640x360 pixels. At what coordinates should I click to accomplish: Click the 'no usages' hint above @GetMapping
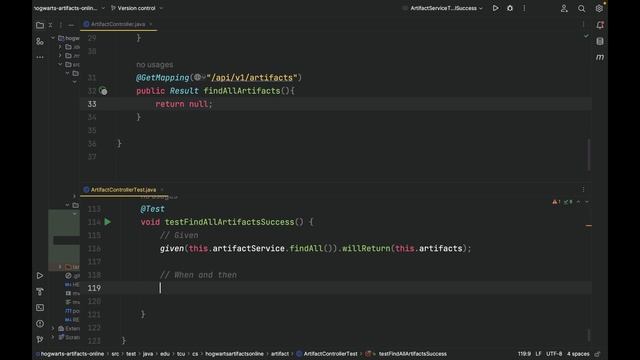154,64
